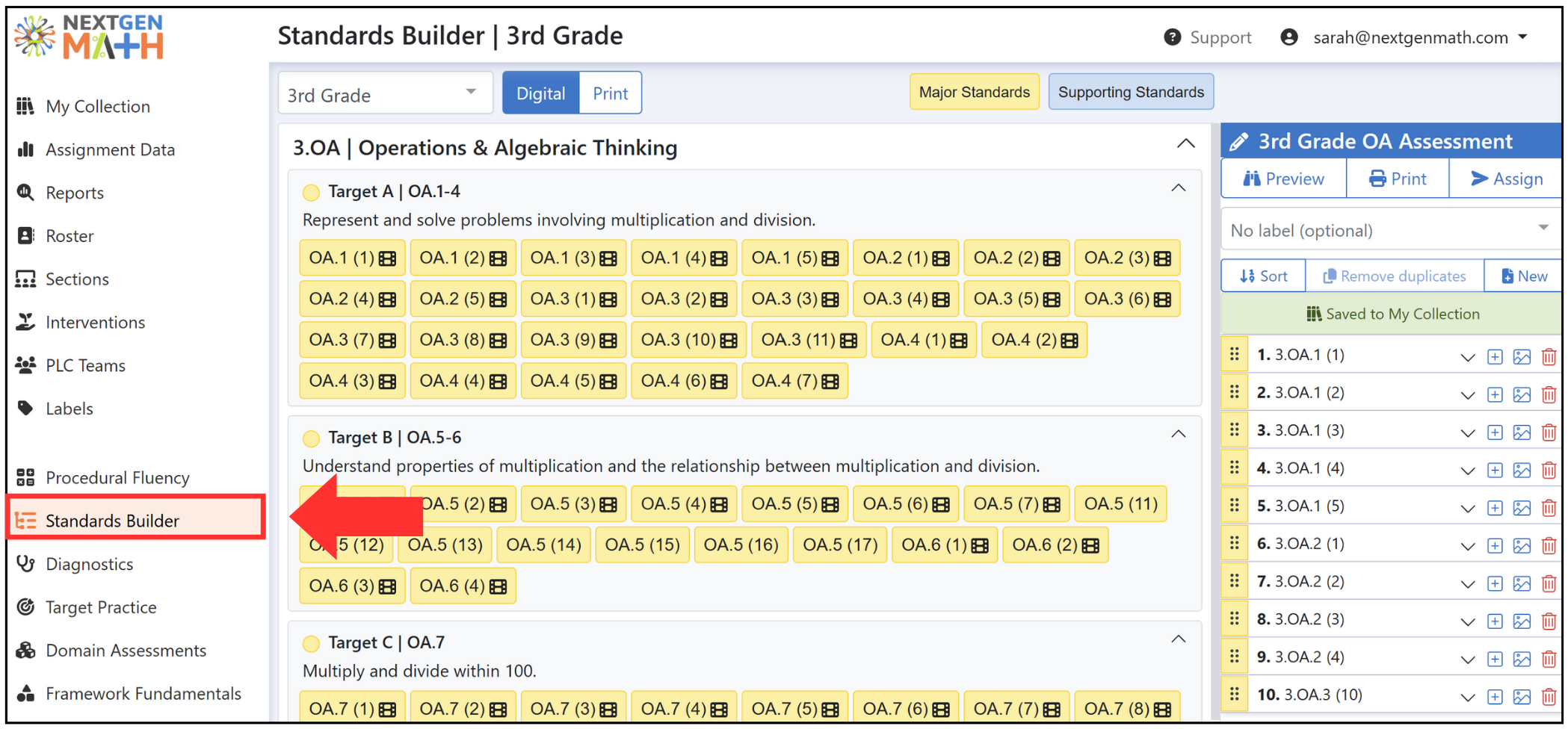
Task: Click video icon on OA.1 (3) chip
Action: [x=609, y=258]
